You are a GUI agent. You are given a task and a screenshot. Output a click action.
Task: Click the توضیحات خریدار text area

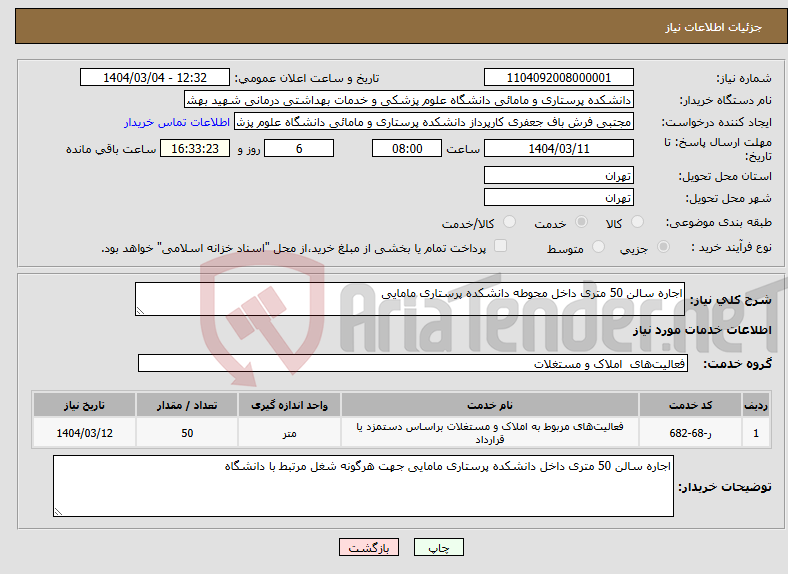pos(363,486)
